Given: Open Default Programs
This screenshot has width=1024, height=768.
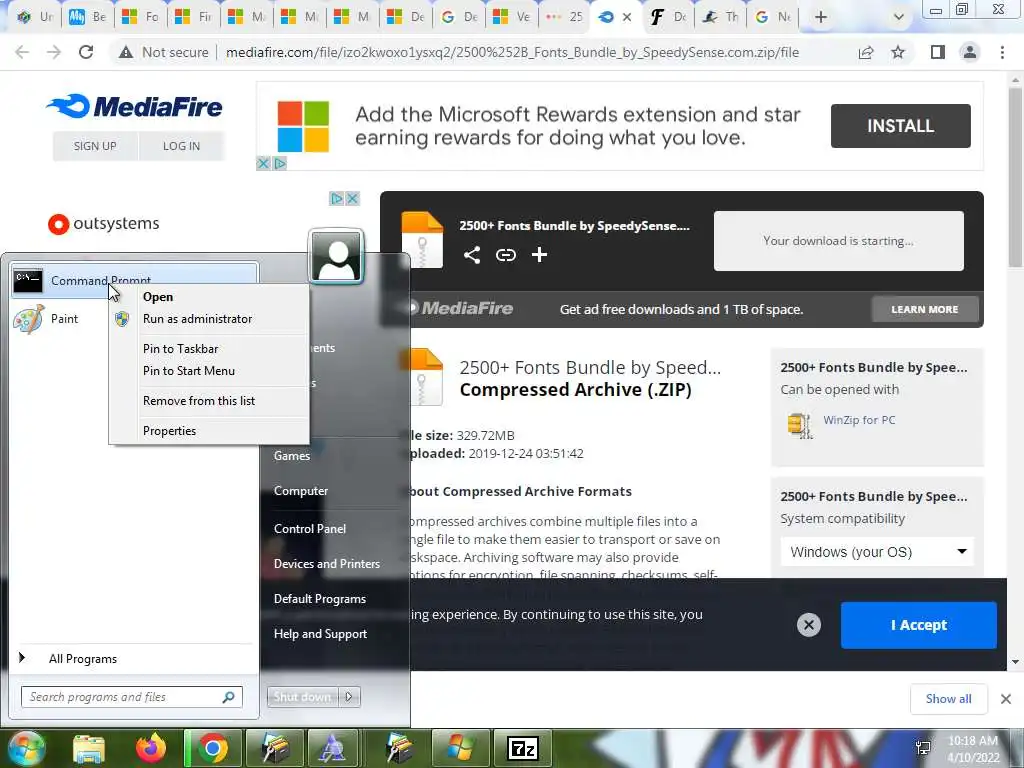Looking at the screenshot, I should (319, 599).
